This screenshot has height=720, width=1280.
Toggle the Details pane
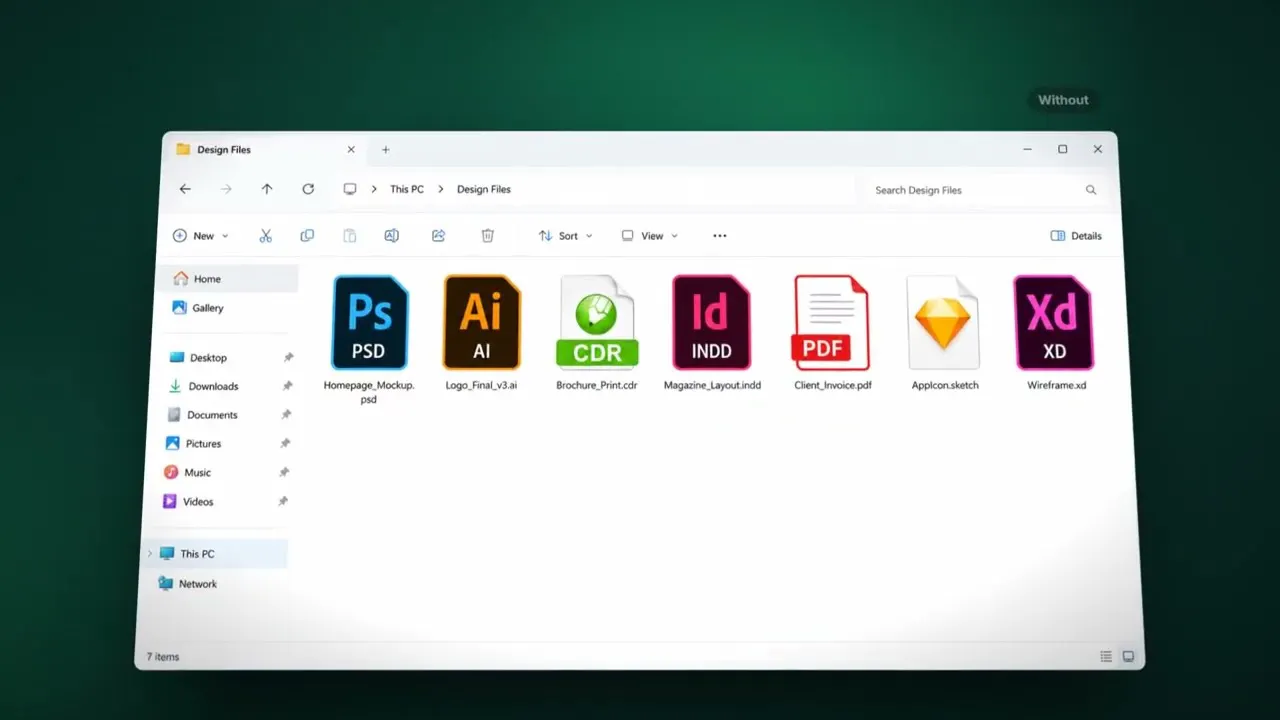(x=1076, y=236)
